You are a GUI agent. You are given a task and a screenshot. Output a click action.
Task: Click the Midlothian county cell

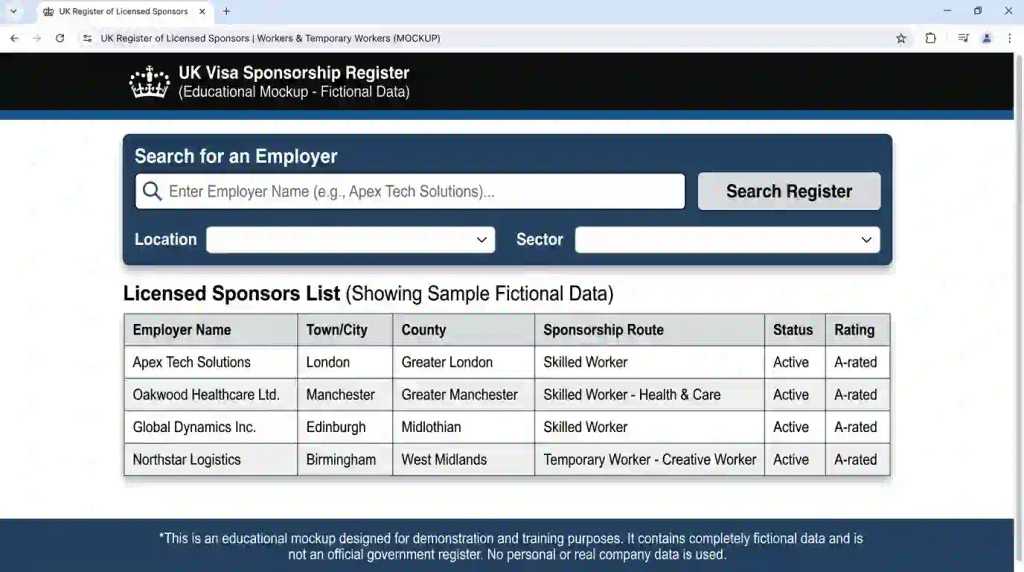coord(464,427)
